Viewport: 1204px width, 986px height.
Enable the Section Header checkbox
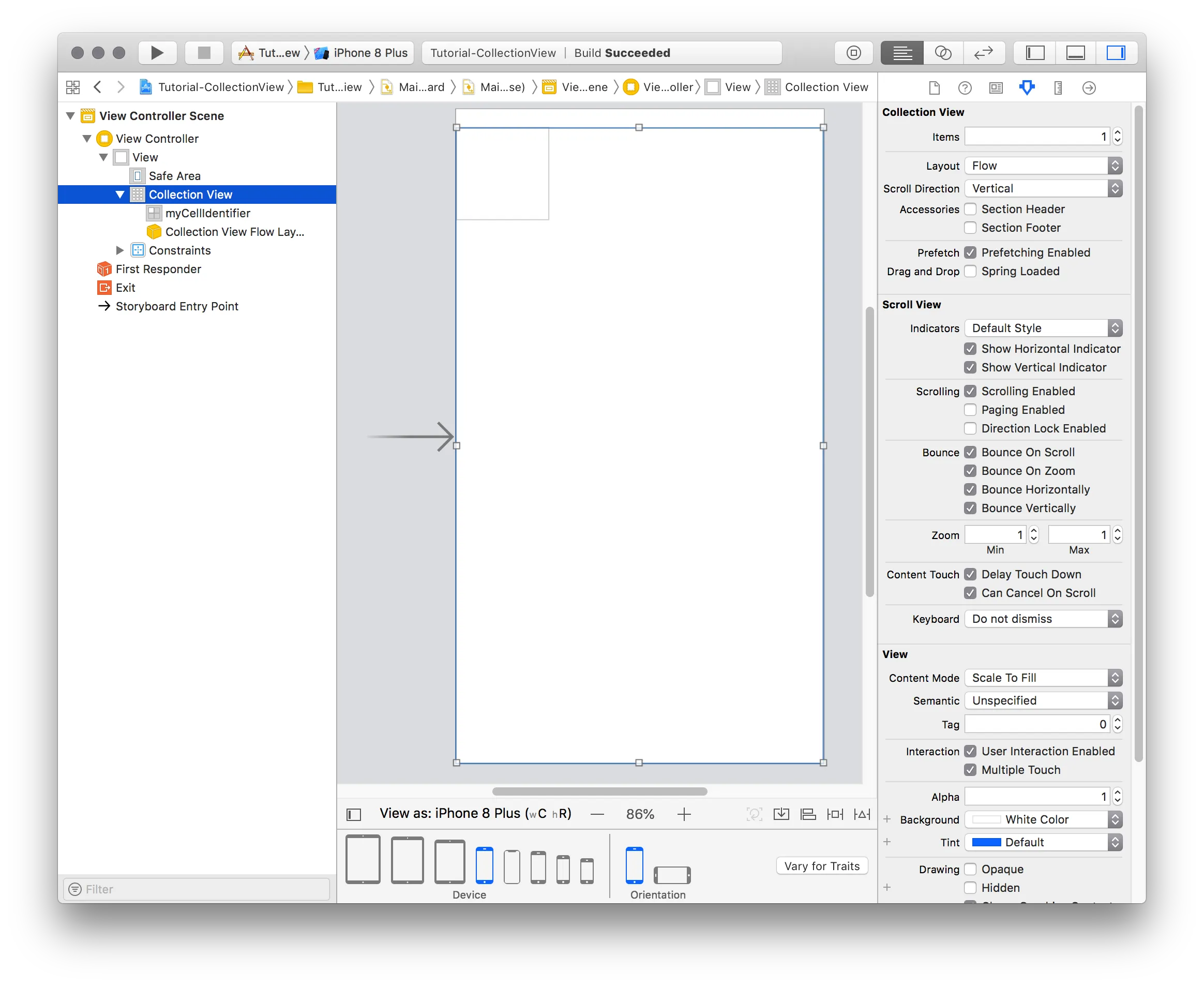970,209
